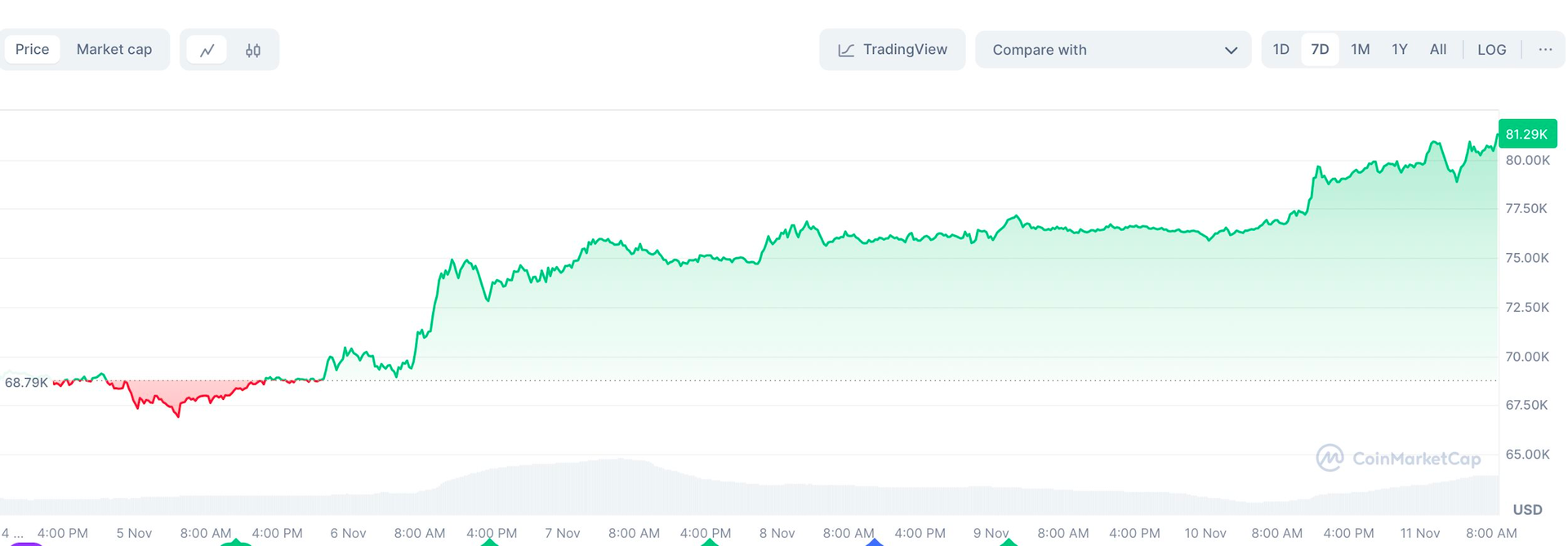Select the 7D time range
The height and width of the screenshot is (546, 1568).
tap(1320, 50)
